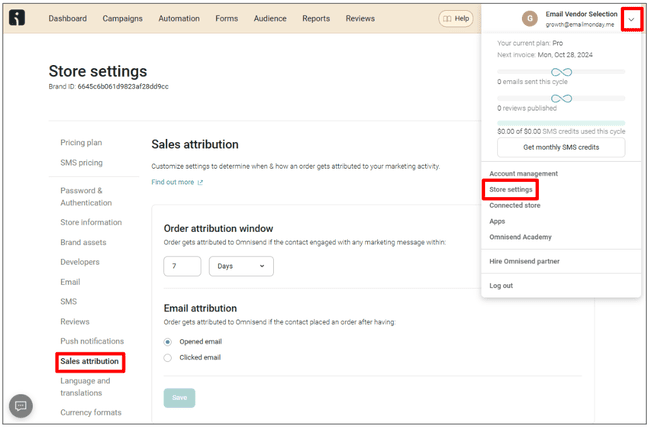Click the Brand ID value text
This screenshot has height=427, width=650.
[x=123, y=87]
